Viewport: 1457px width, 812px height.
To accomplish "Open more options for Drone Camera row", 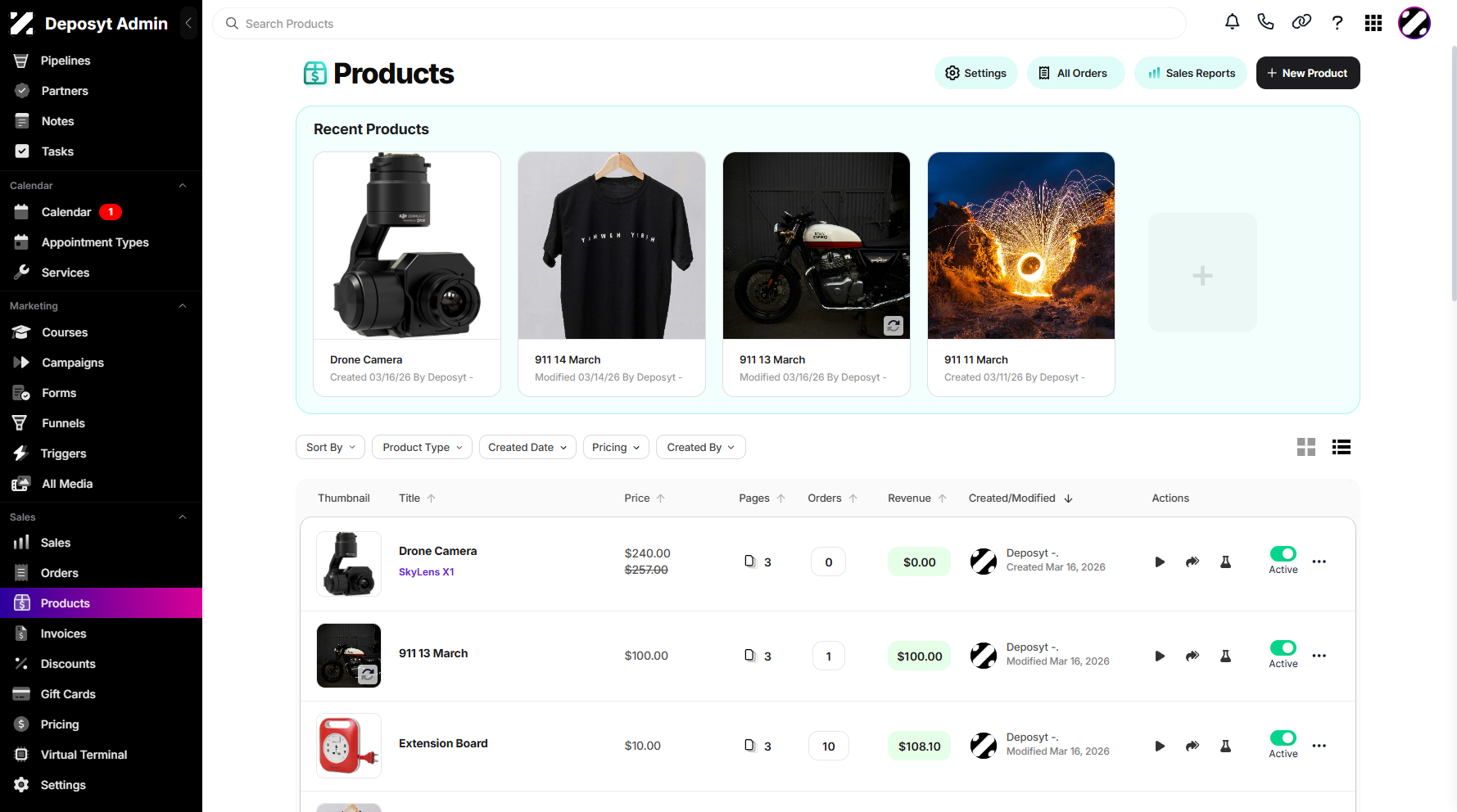I will [1319, 562].
